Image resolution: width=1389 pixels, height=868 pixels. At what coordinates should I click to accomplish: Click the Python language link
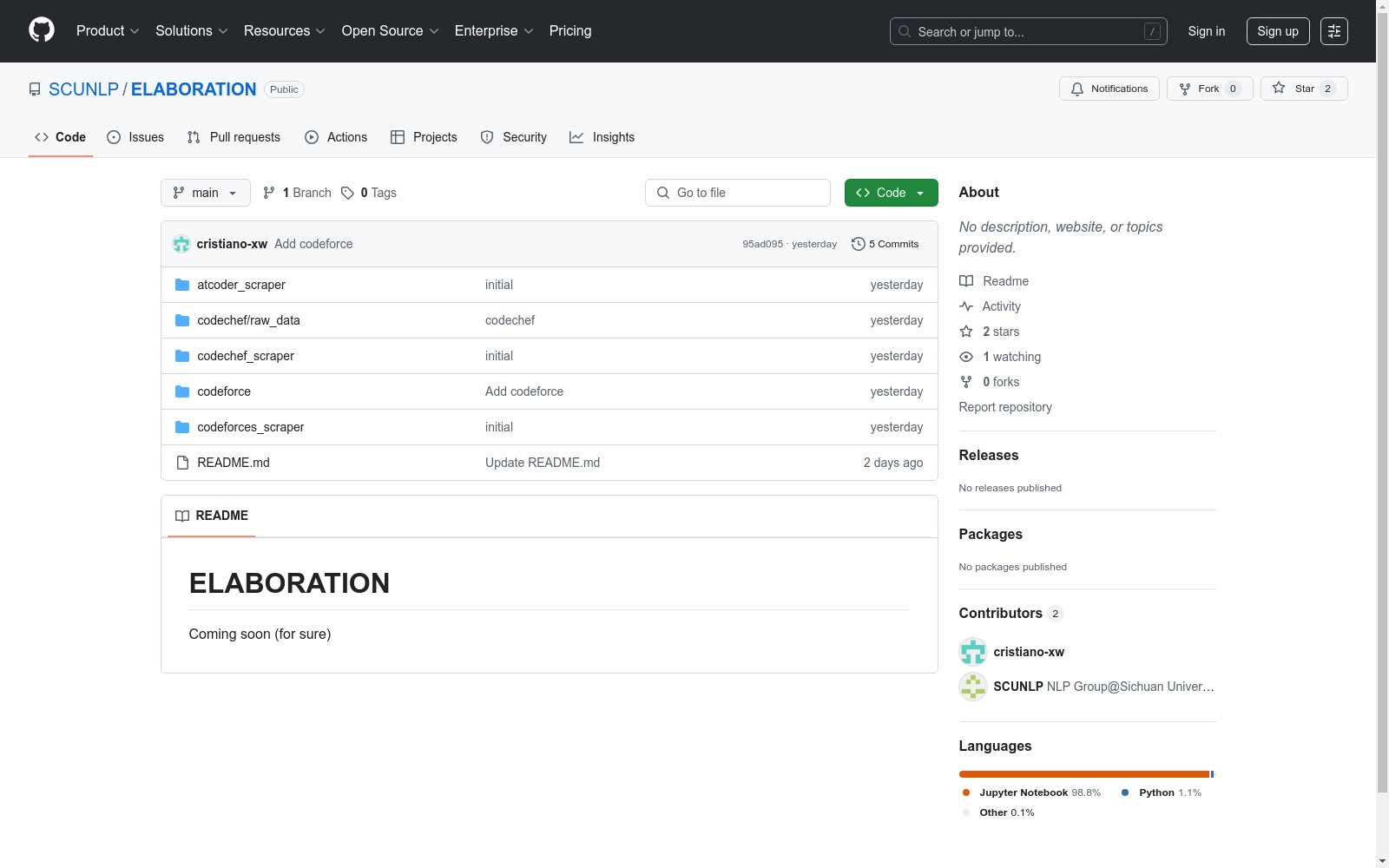pyautogui.click(x=1162, y=792)
